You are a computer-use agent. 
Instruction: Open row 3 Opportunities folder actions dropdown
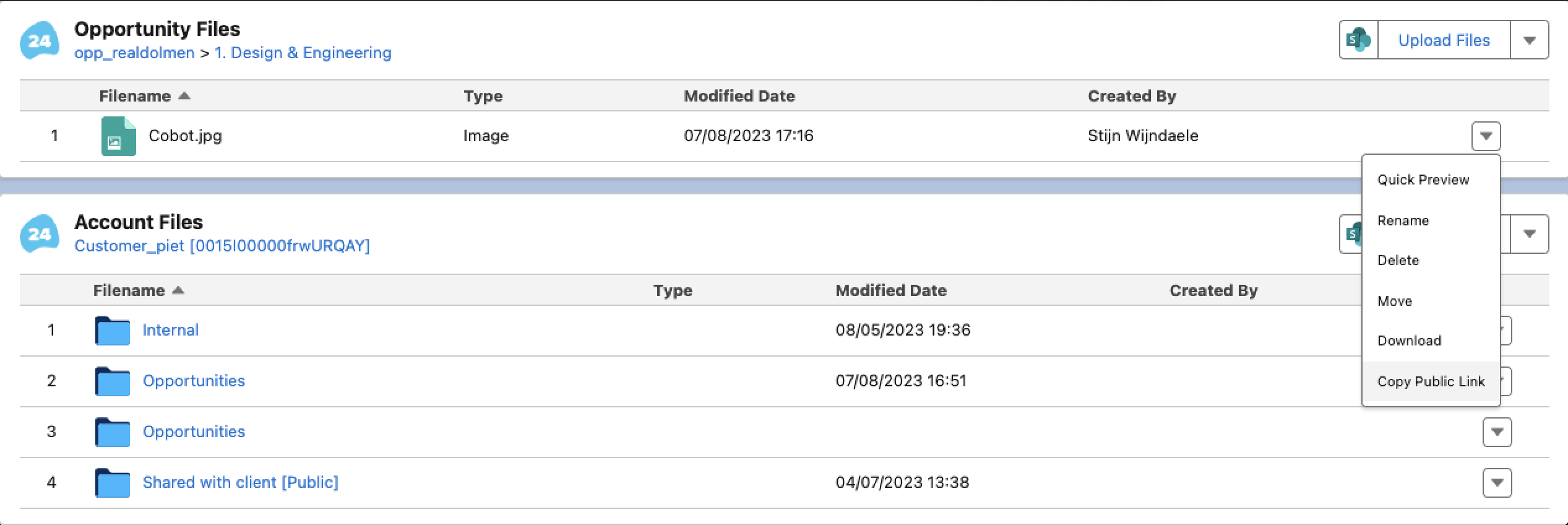1497,432
